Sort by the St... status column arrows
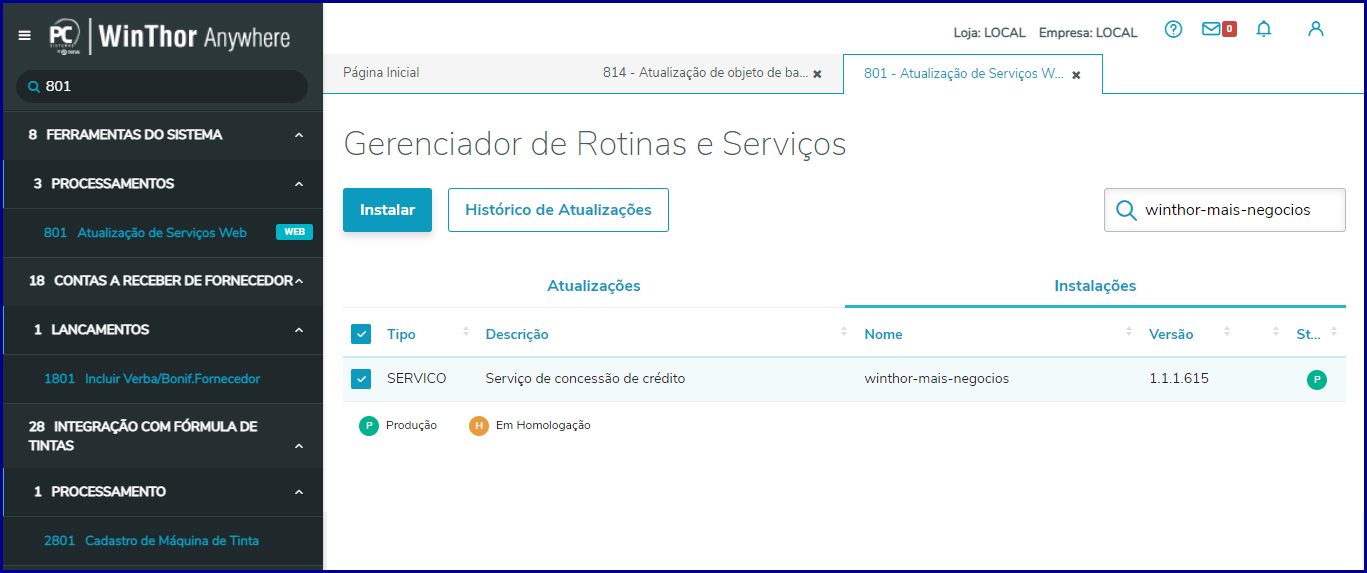1367x573 pixels. point(1334,332)
